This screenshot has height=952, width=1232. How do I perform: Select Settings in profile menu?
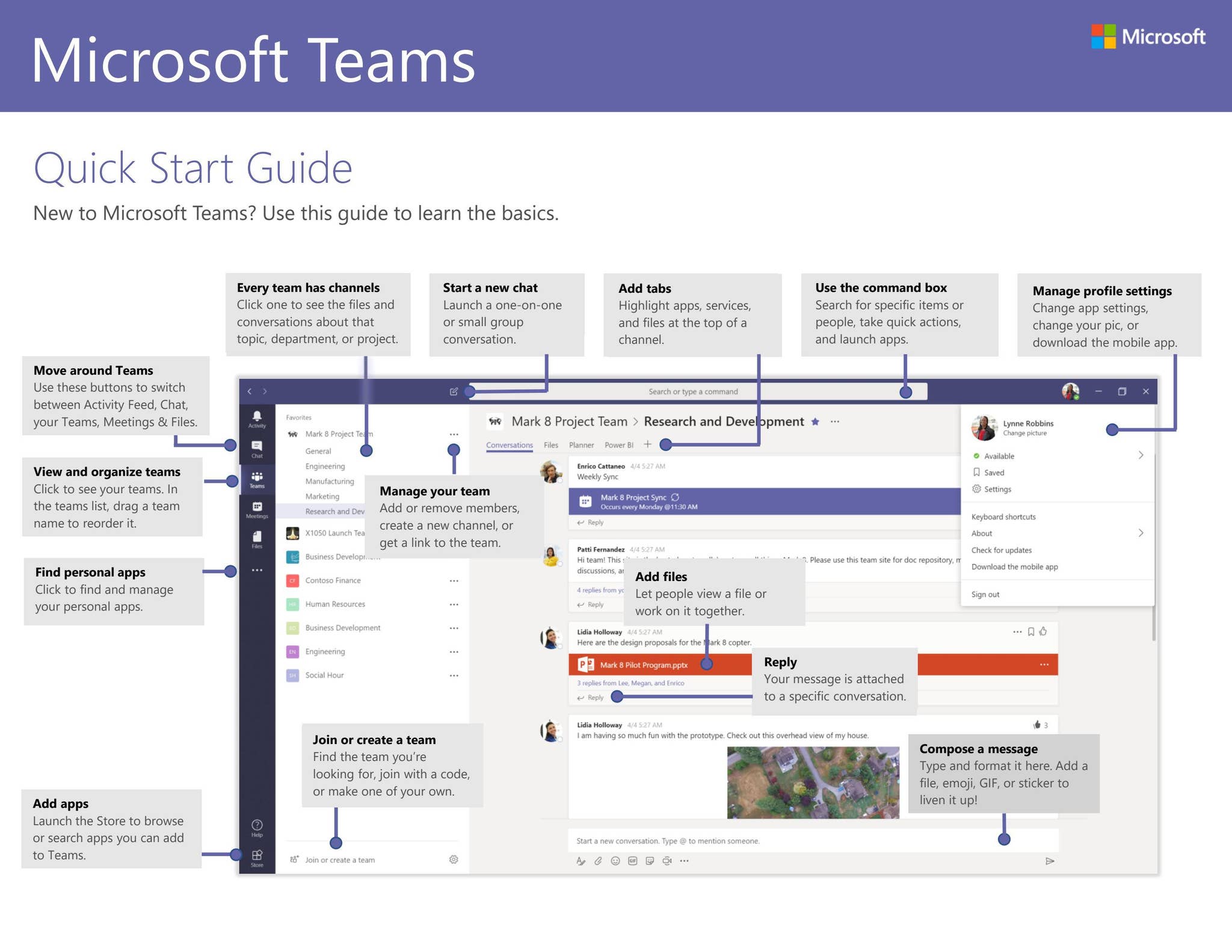(997, 489)
